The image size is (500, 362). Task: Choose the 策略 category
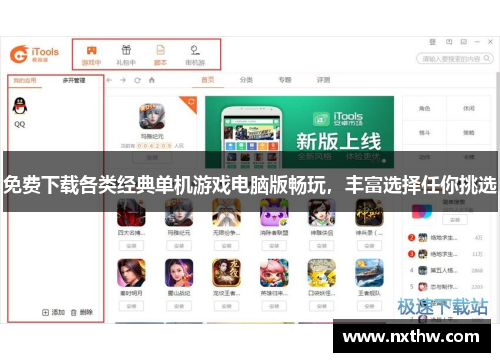point(469,133)
